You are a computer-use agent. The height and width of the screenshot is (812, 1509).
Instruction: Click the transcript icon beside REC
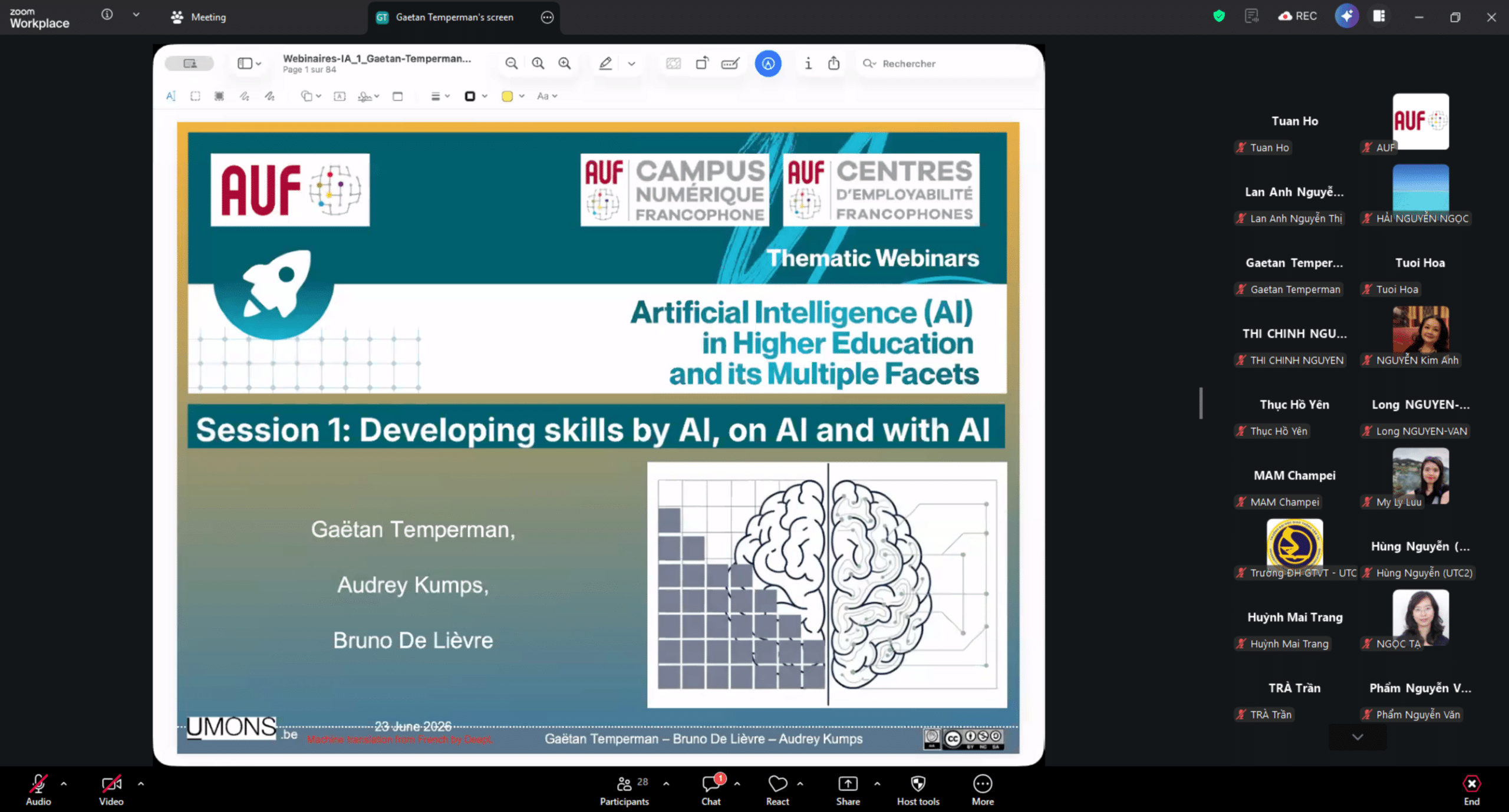coord(1251,16)
